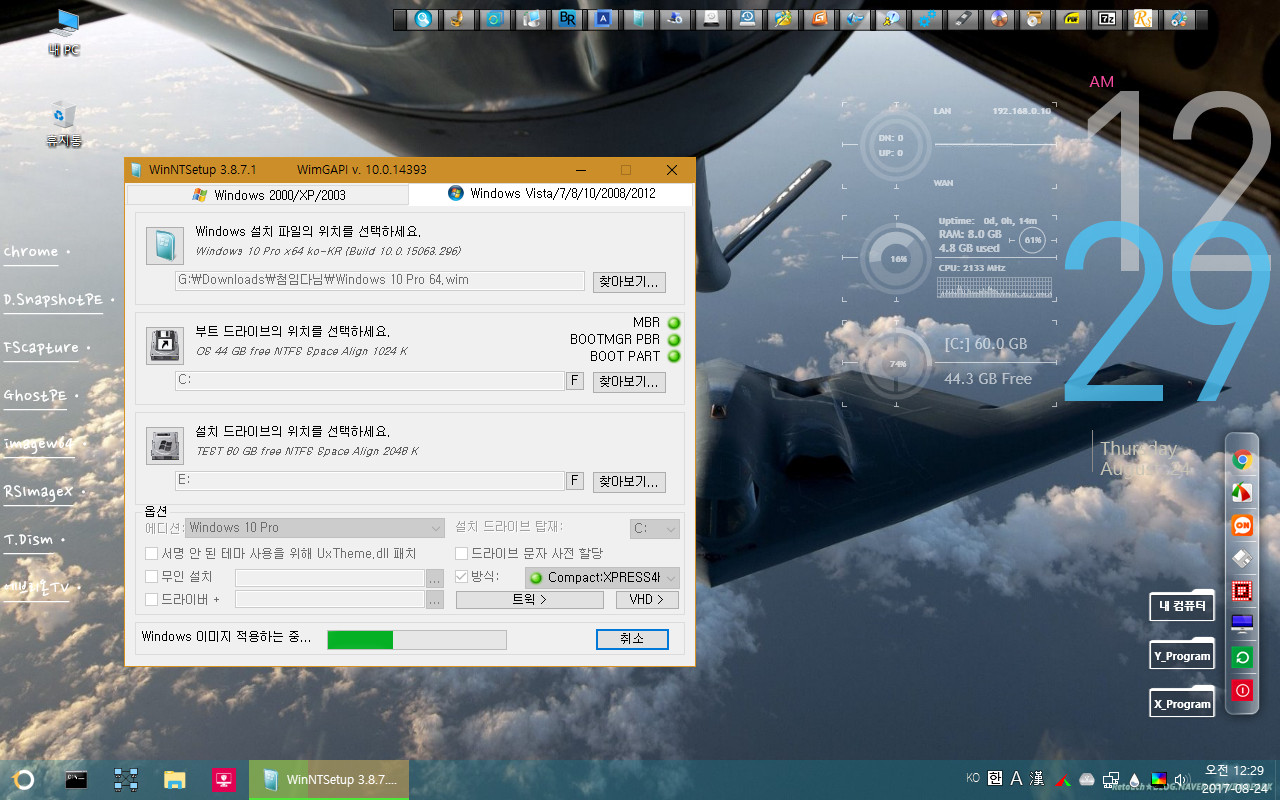
Task: Click the floppy disk icon in dock
Action: click(1242, 558)
